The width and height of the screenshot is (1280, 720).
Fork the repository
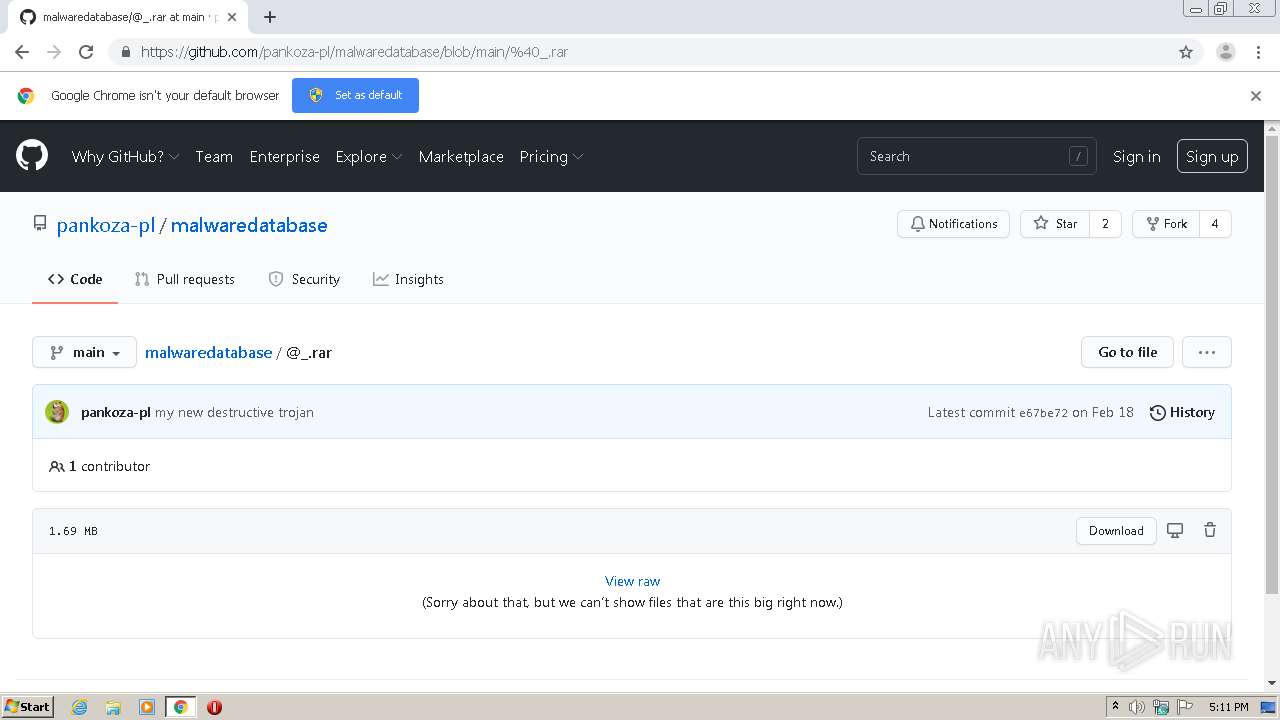[1166, 224]
